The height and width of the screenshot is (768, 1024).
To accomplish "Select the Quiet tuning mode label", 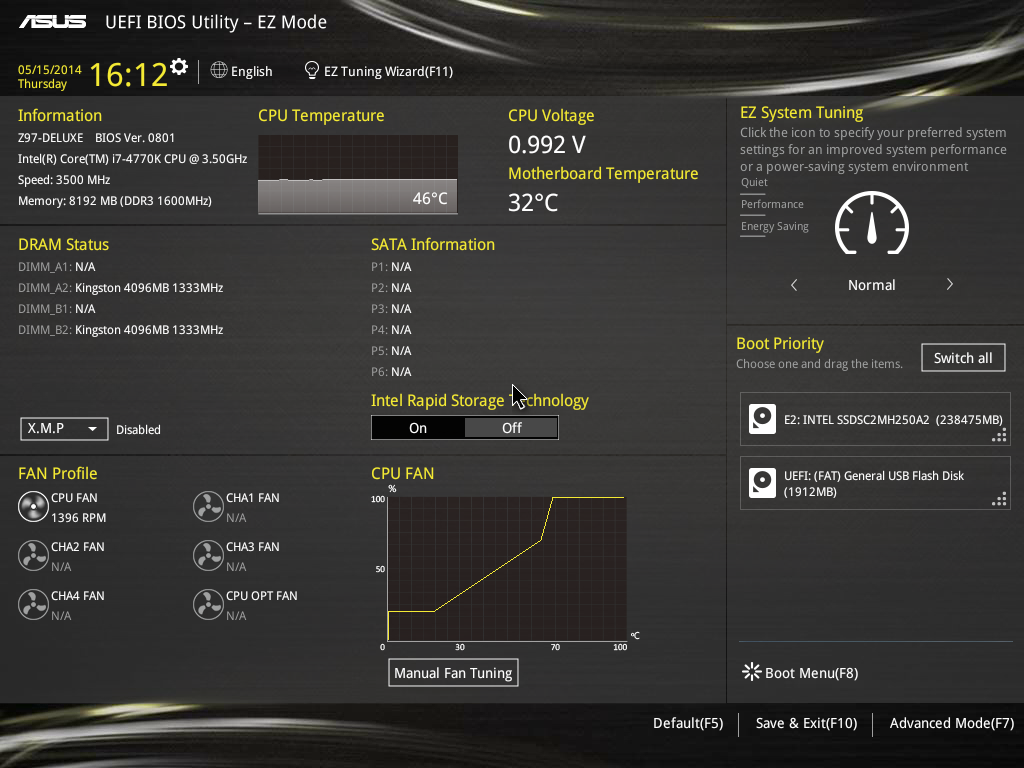I will pos(754,182).
